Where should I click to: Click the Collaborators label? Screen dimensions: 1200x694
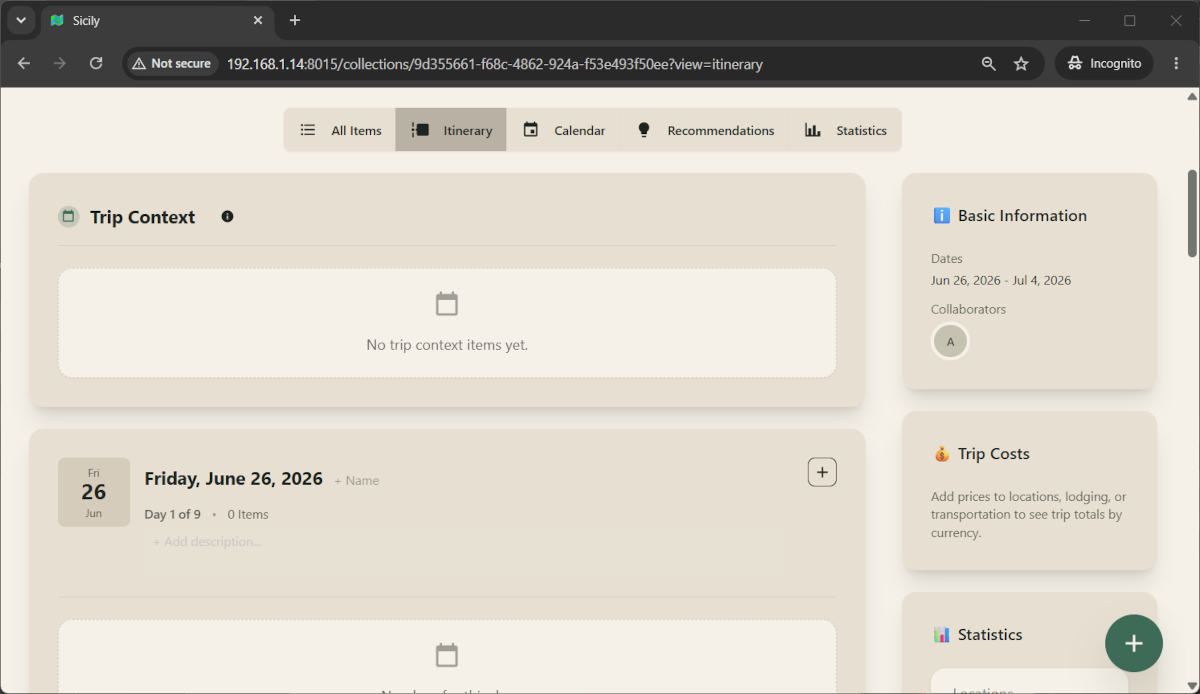tap(968, 309)
